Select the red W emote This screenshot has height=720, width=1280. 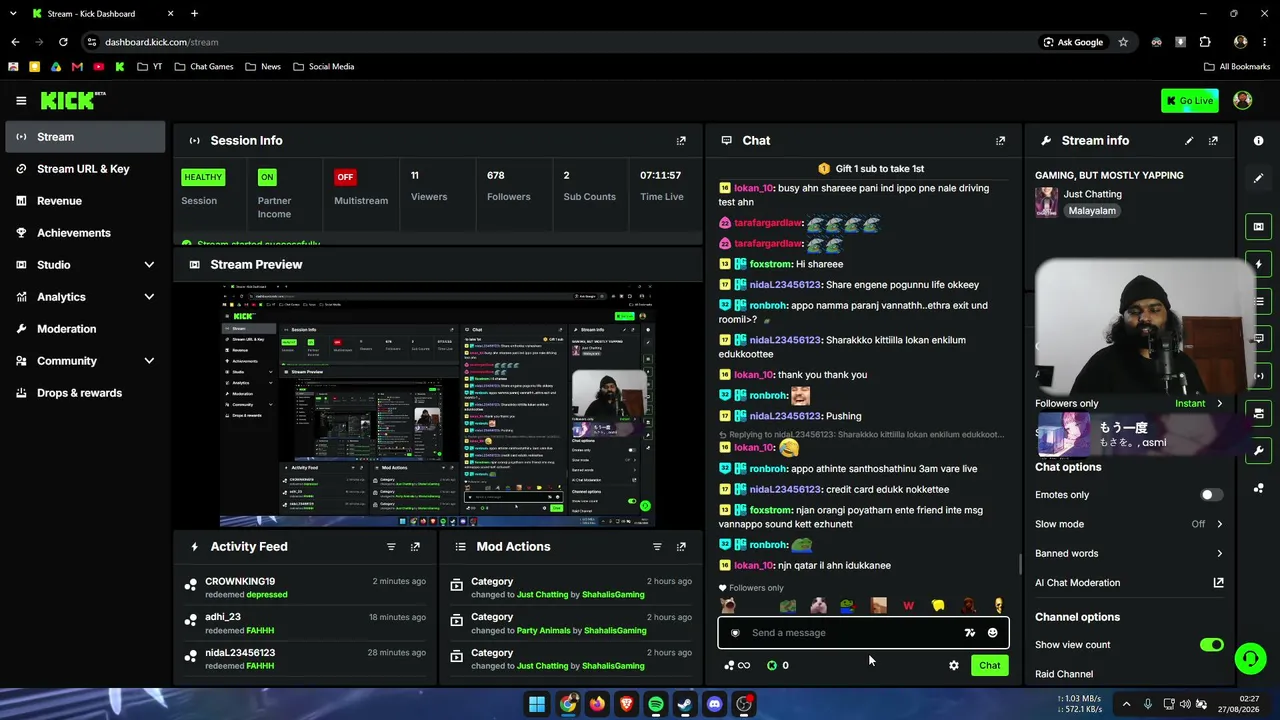click(x=908, y=606)
